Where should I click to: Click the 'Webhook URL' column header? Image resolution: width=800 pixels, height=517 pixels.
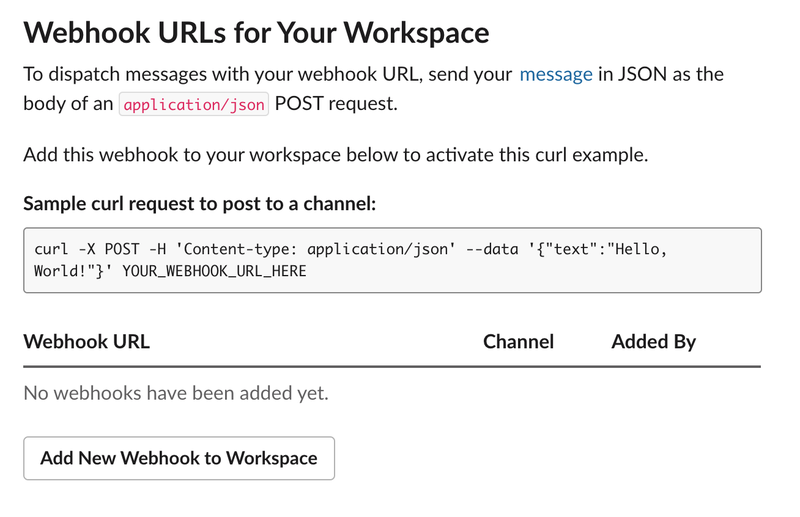click(x=87, y=341)
